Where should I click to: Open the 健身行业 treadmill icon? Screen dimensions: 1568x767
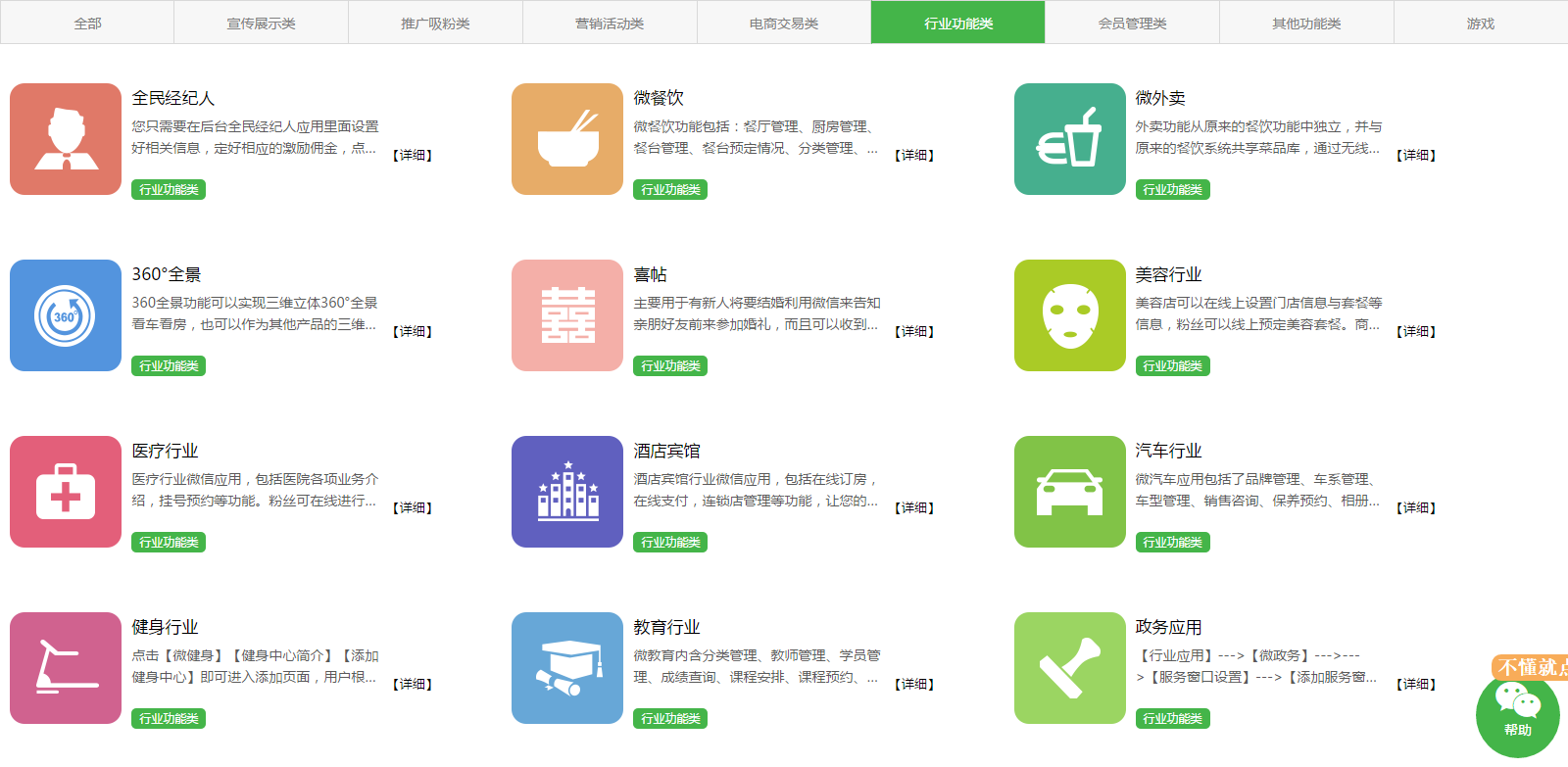(x=66, y=668)
